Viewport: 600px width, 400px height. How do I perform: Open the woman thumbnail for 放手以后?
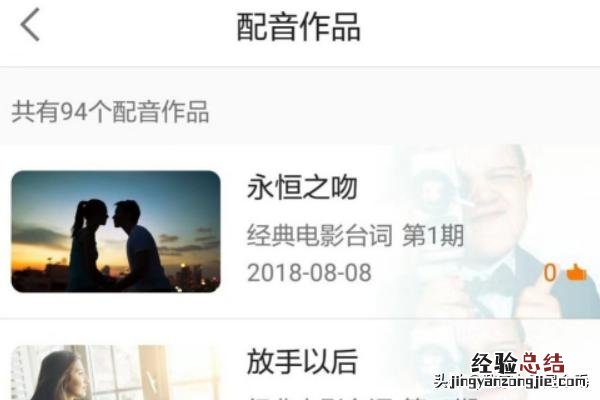pyautogui.click(x=116, y=372)
